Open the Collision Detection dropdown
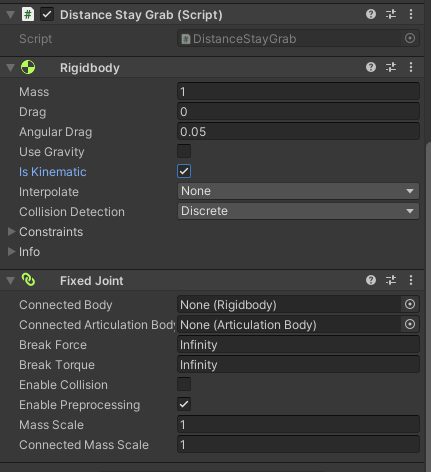431x472 pixels. pos(298,211)
